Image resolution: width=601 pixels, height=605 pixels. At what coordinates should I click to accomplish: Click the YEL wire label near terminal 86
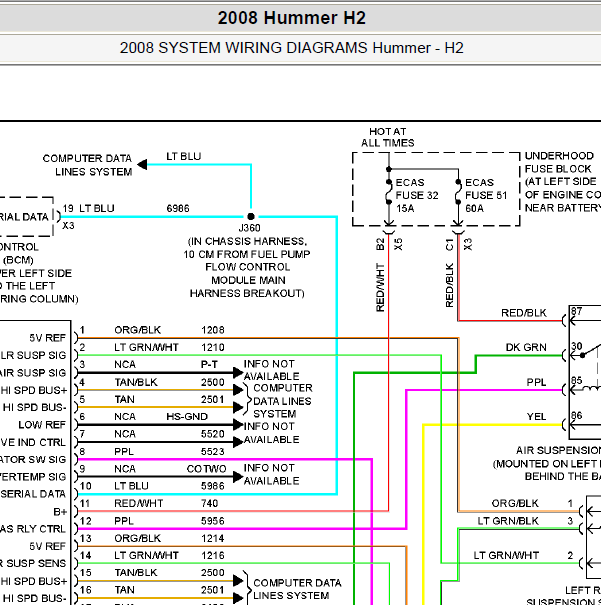tap(537, 417)
